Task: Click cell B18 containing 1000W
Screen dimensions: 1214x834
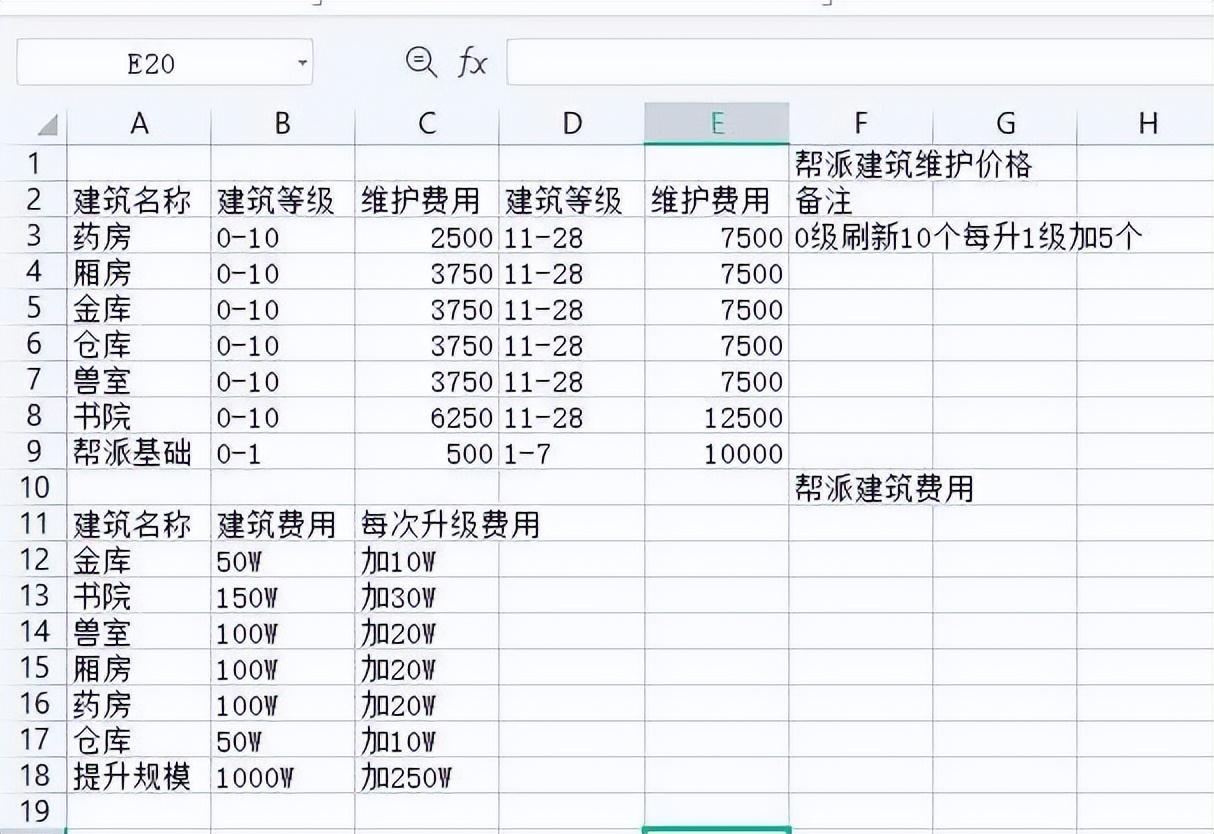Action: click(x=282, y=777)
